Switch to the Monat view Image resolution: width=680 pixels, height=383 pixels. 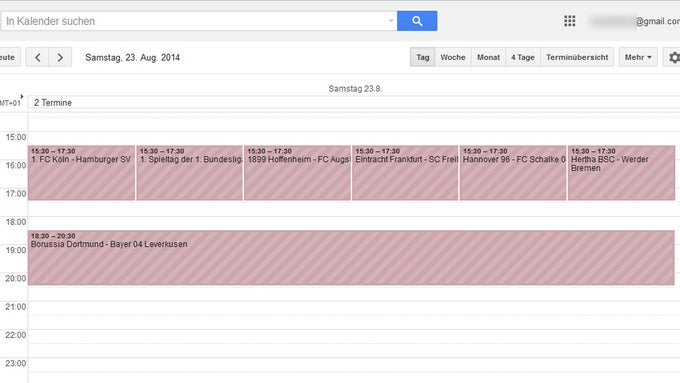(x=488, y=57)
